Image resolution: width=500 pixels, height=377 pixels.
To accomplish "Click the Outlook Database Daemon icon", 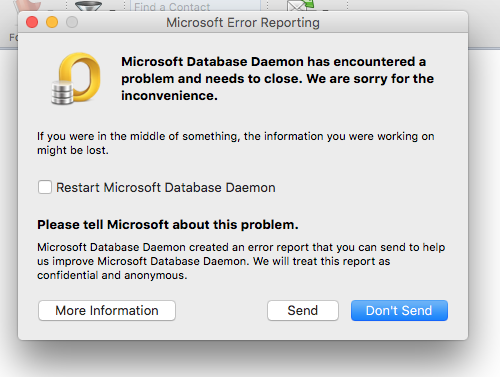I will tap(76, 79).
